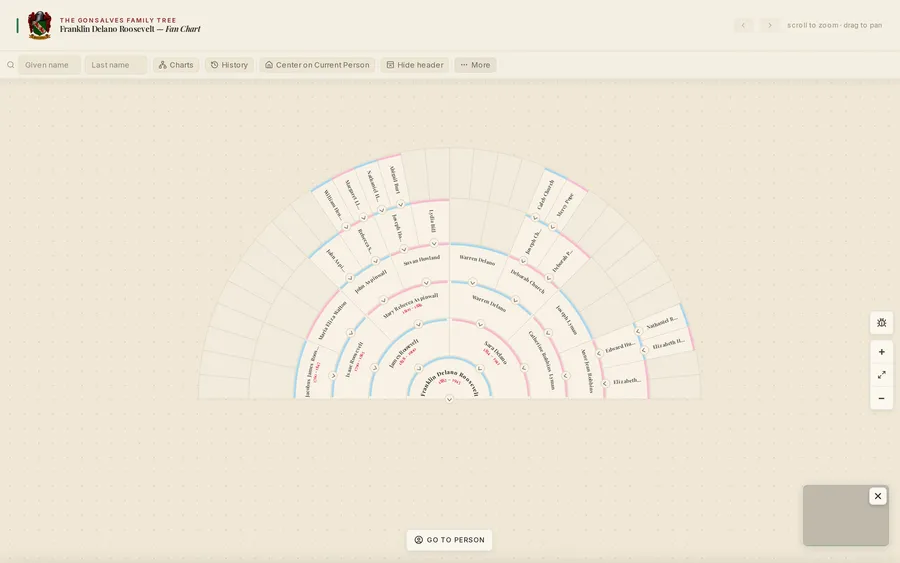This screenshot has height=563, width=900.
Task: Expand the James Roosevelt chevron
Action: point(418,368)
